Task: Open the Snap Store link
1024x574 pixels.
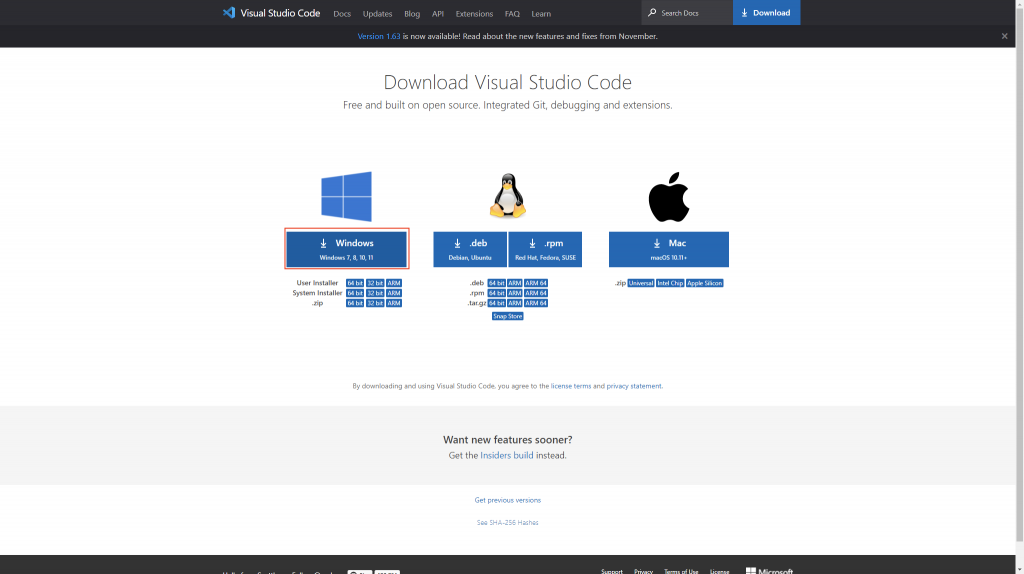Action: point(507,316)
